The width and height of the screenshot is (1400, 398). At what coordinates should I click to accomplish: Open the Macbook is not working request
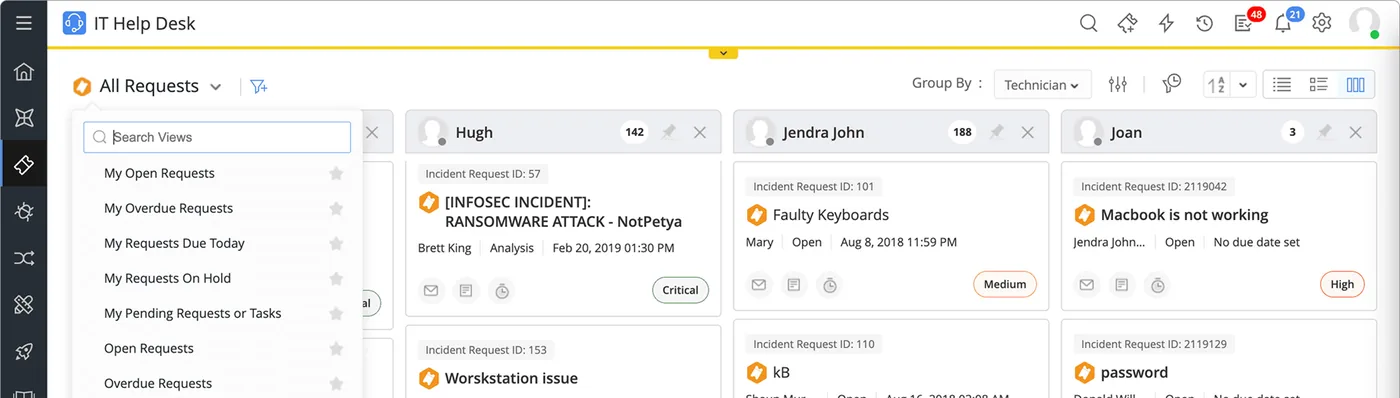pos(1184,214)
